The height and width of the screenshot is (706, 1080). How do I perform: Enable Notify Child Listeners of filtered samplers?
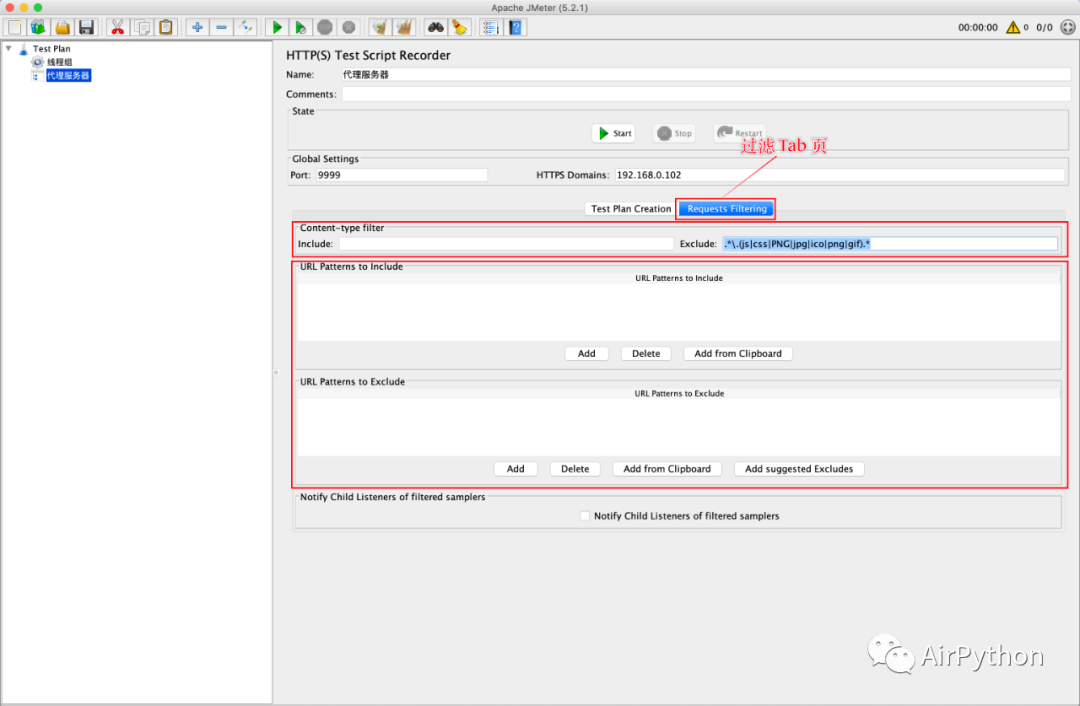585,516
